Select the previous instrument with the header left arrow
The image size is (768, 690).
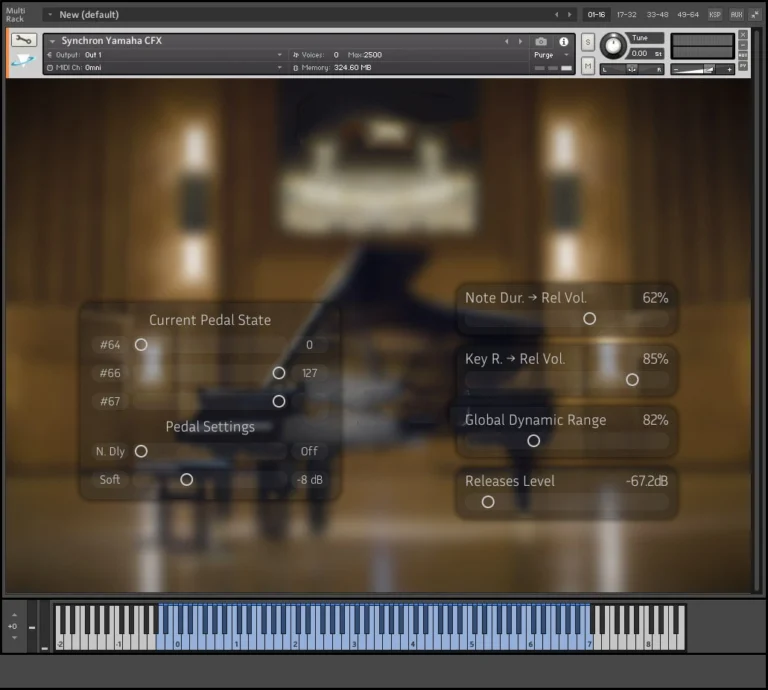(x=507, y=42)
